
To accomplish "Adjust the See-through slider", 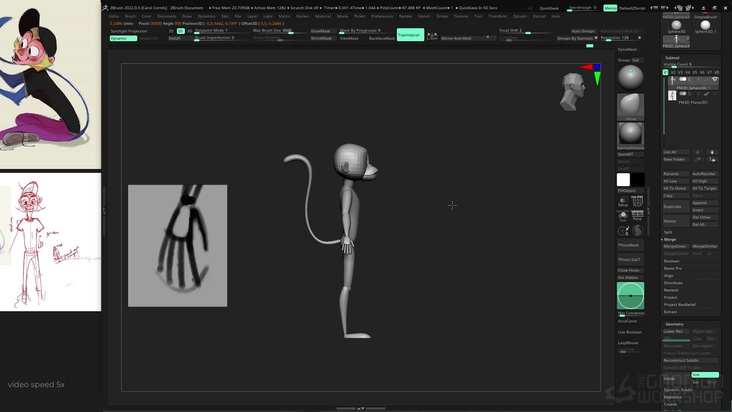I will [583, 8].
